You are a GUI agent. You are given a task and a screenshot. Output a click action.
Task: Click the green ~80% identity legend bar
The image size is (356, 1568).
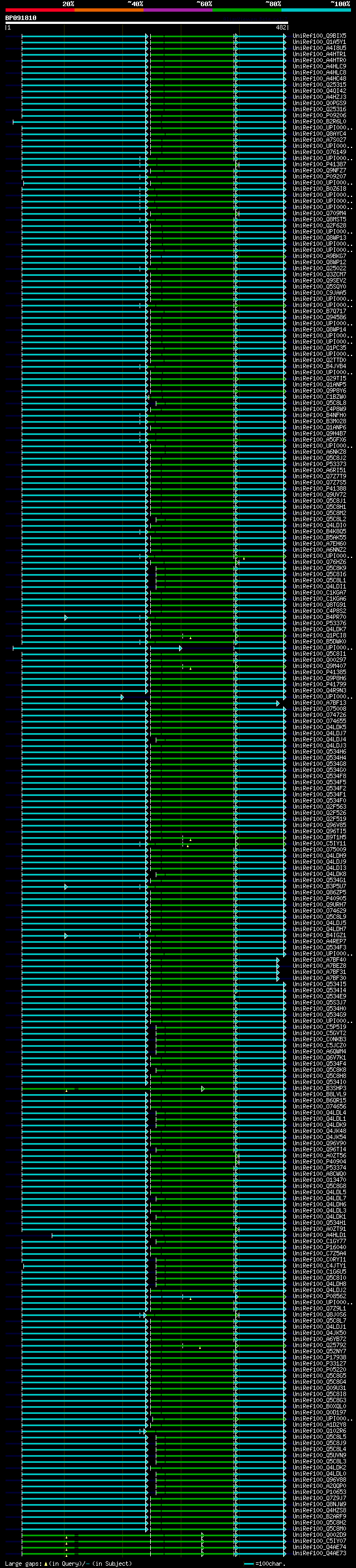pyautogui.click(x=247, y=10)
